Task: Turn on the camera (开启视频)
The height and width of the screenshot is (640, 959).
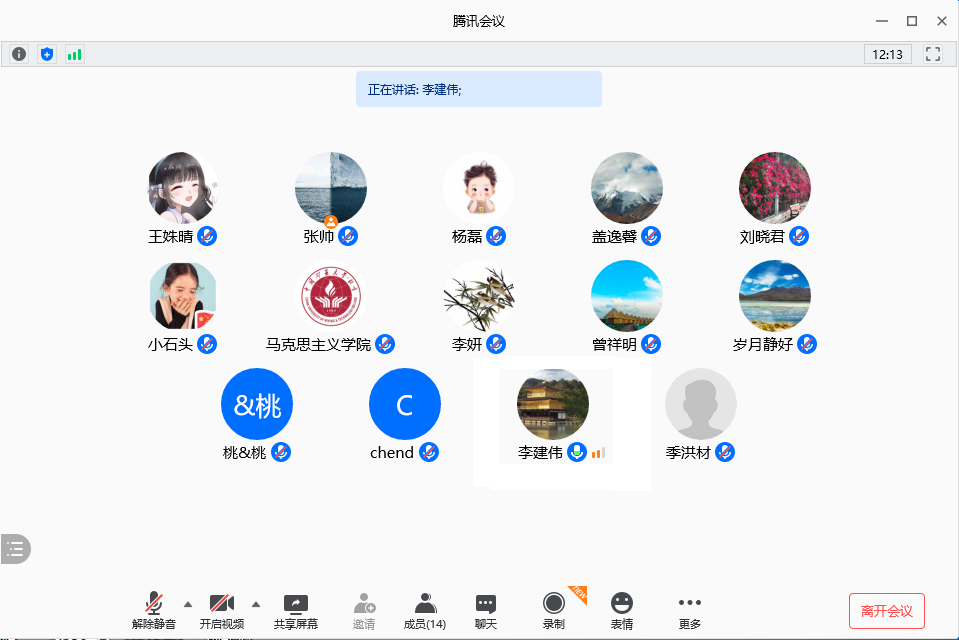Action: pyautogui.click(x=221, y=610)
